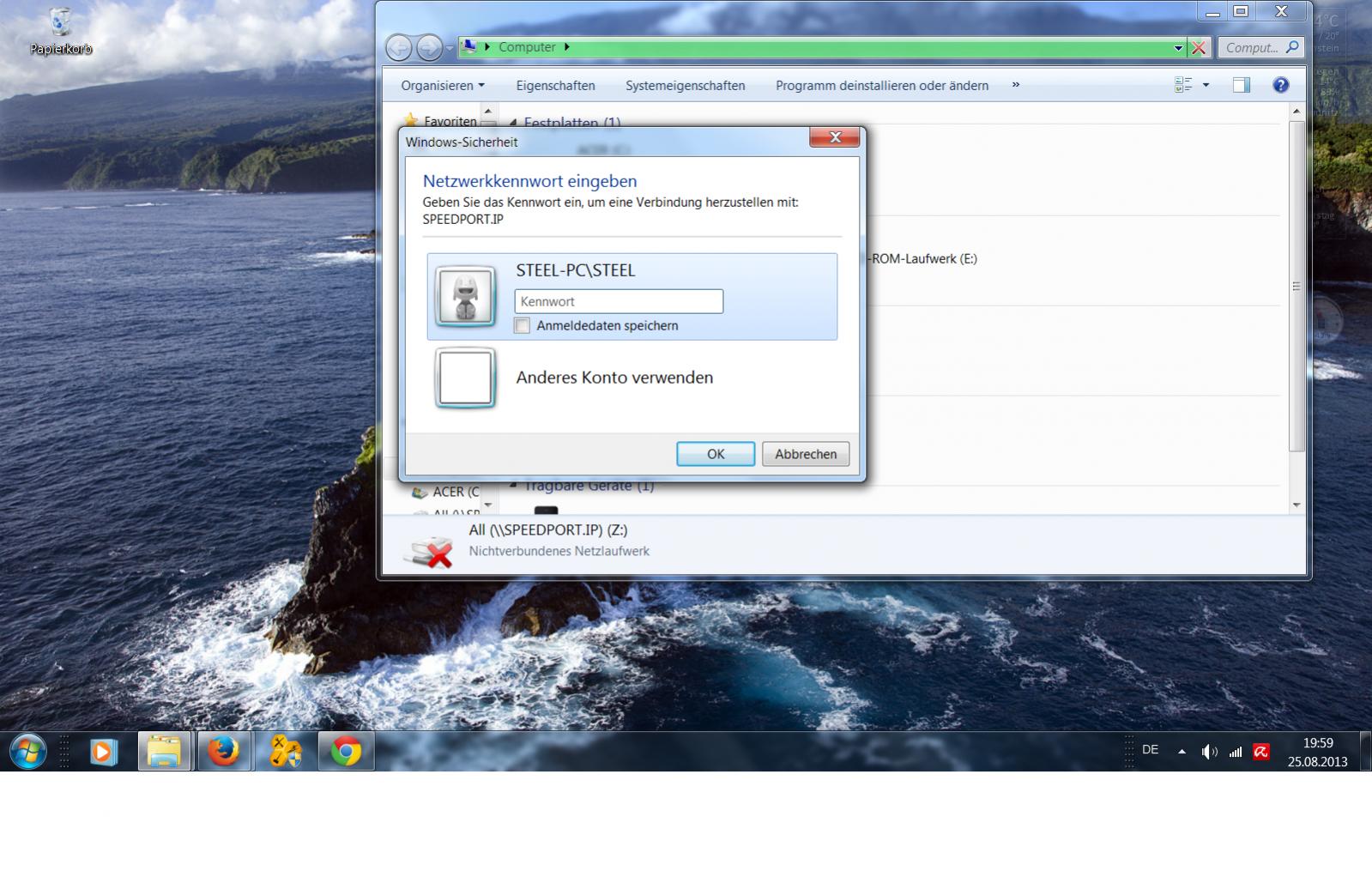Screen dimensions: 1372x889
Task: Expand the arrow after Computer breadcrumb
Action: tap(567, 47)
